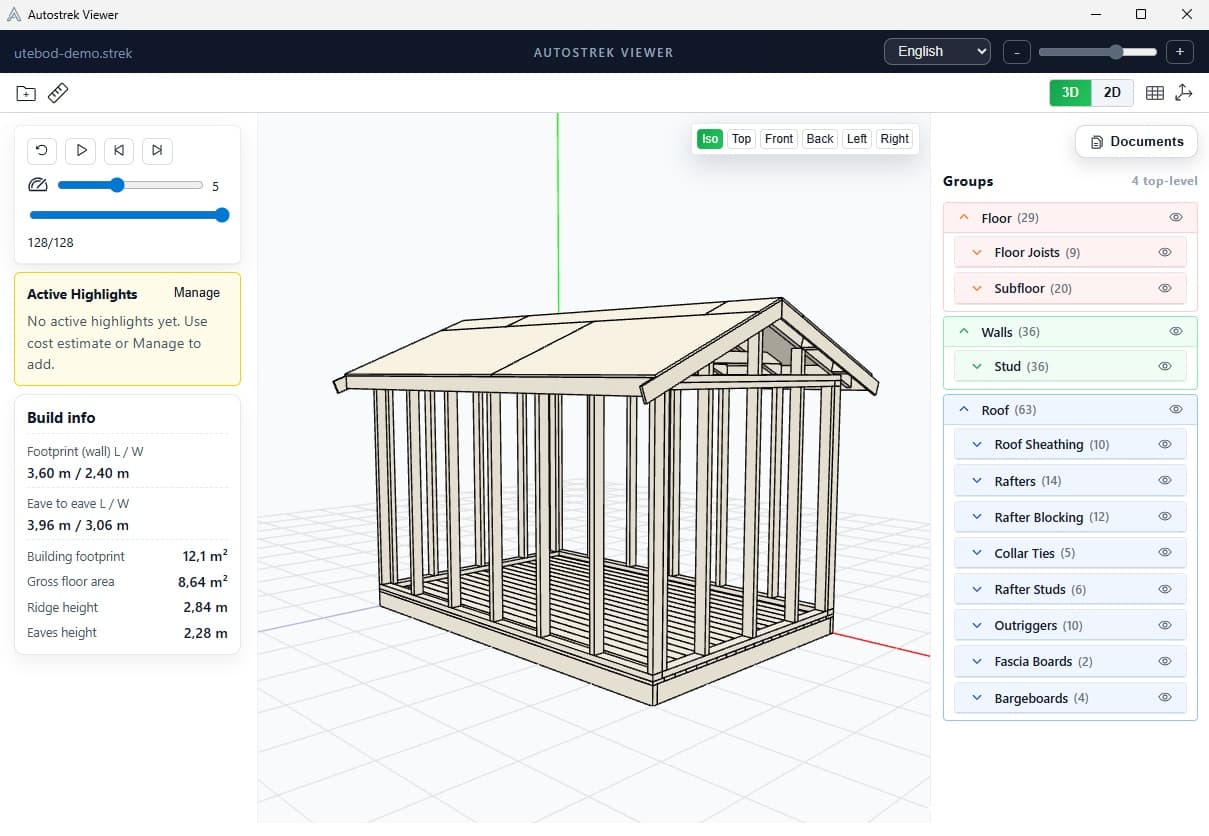1209x836 pixels.
Task: Open the table view icon
Action: (x=1154, y=92)
